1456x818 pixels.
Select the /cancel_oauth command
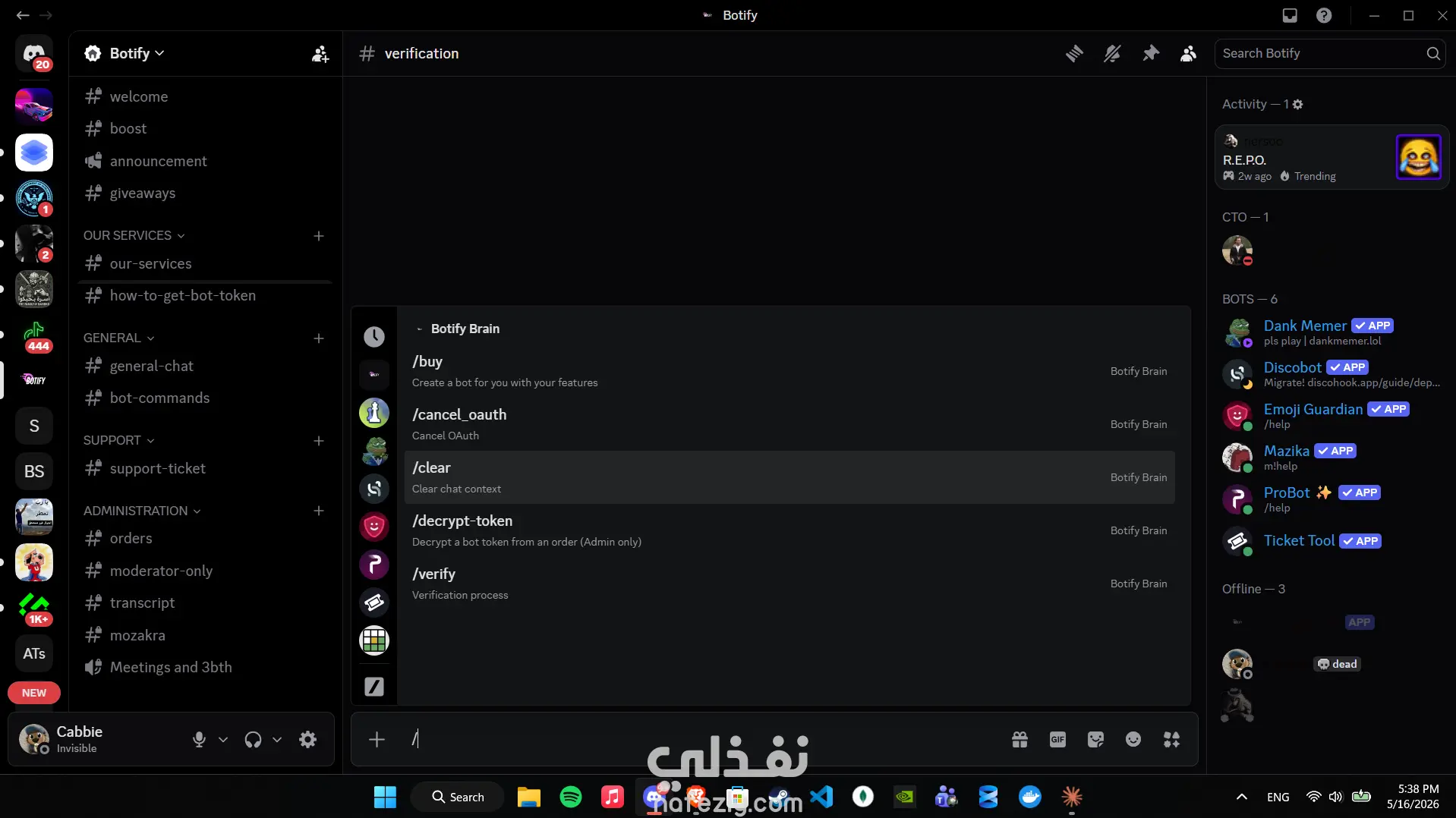pos(789,424)
